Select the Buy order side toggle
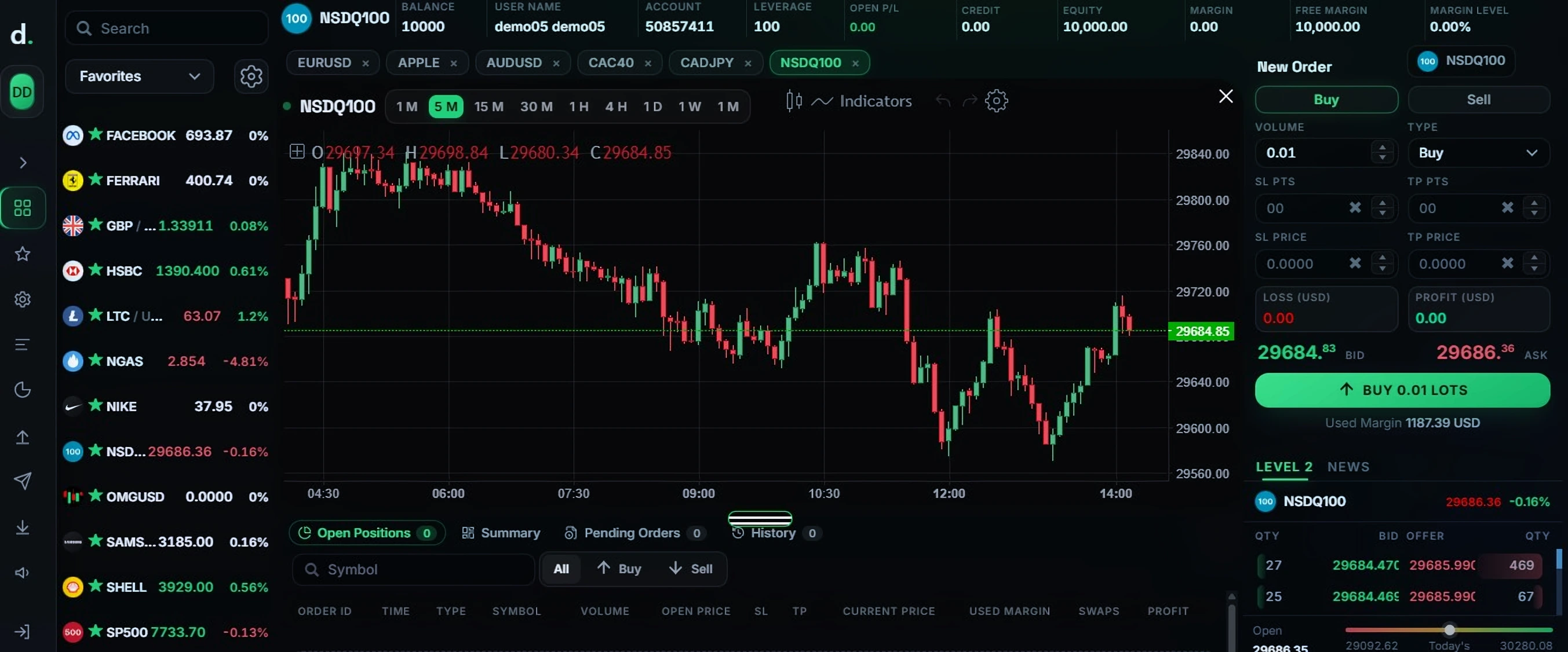1568x652 pixels. tap(1326, 100)
